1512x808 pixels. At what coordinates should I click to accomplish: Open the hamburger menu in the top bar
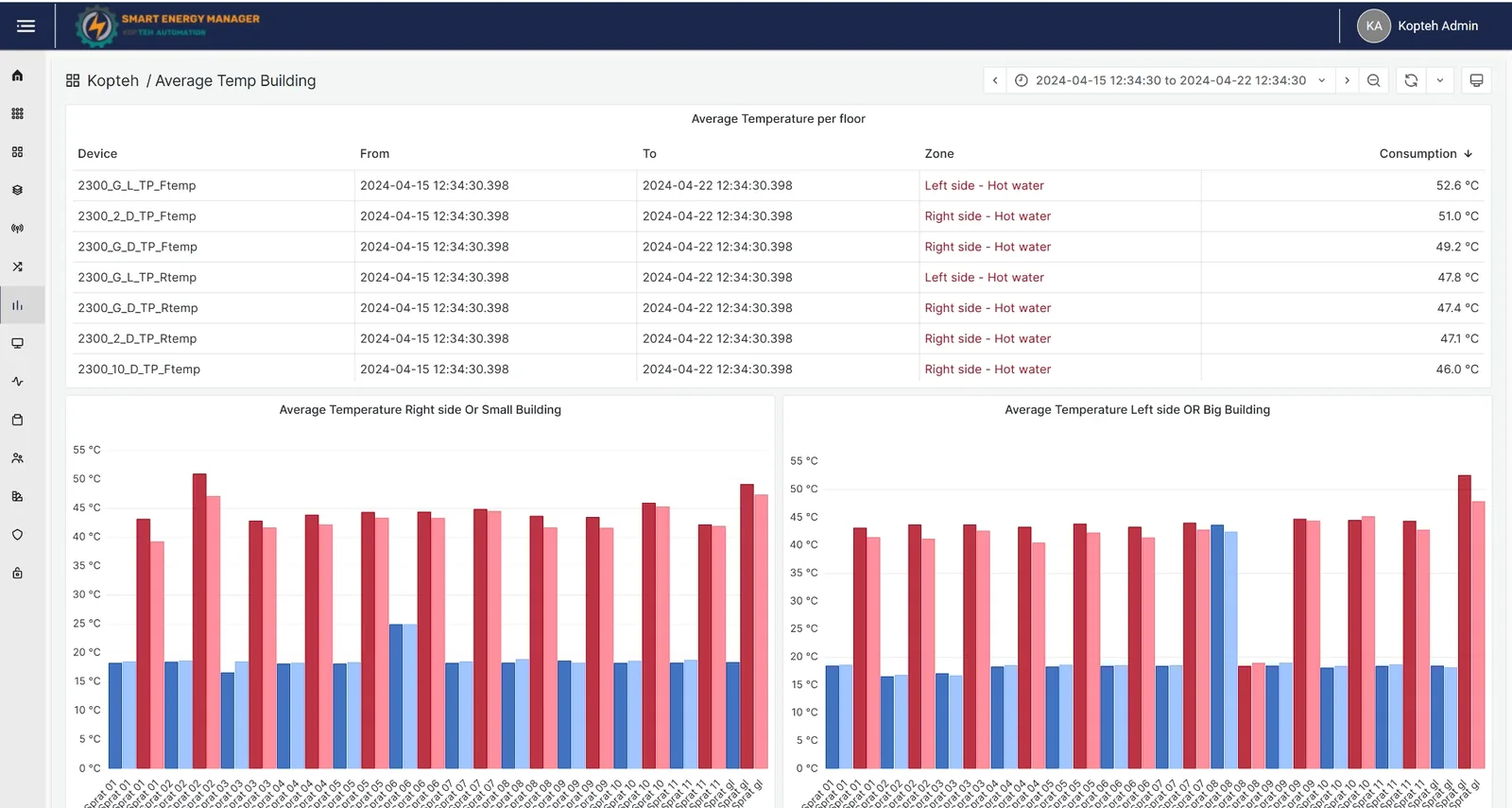tap(26, 26)
